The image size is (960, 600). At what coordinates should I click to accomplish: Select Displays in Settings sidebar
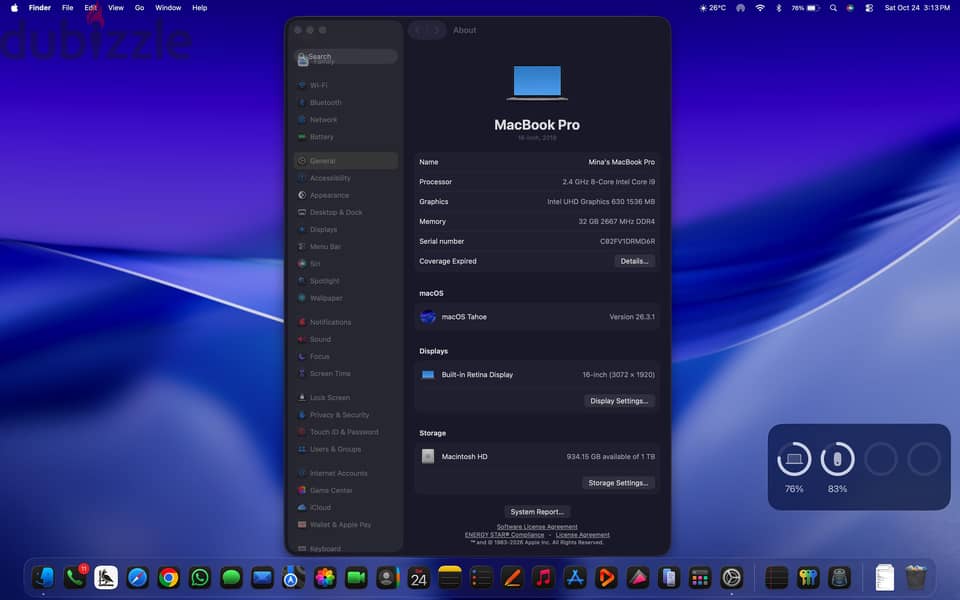(346, 229)
